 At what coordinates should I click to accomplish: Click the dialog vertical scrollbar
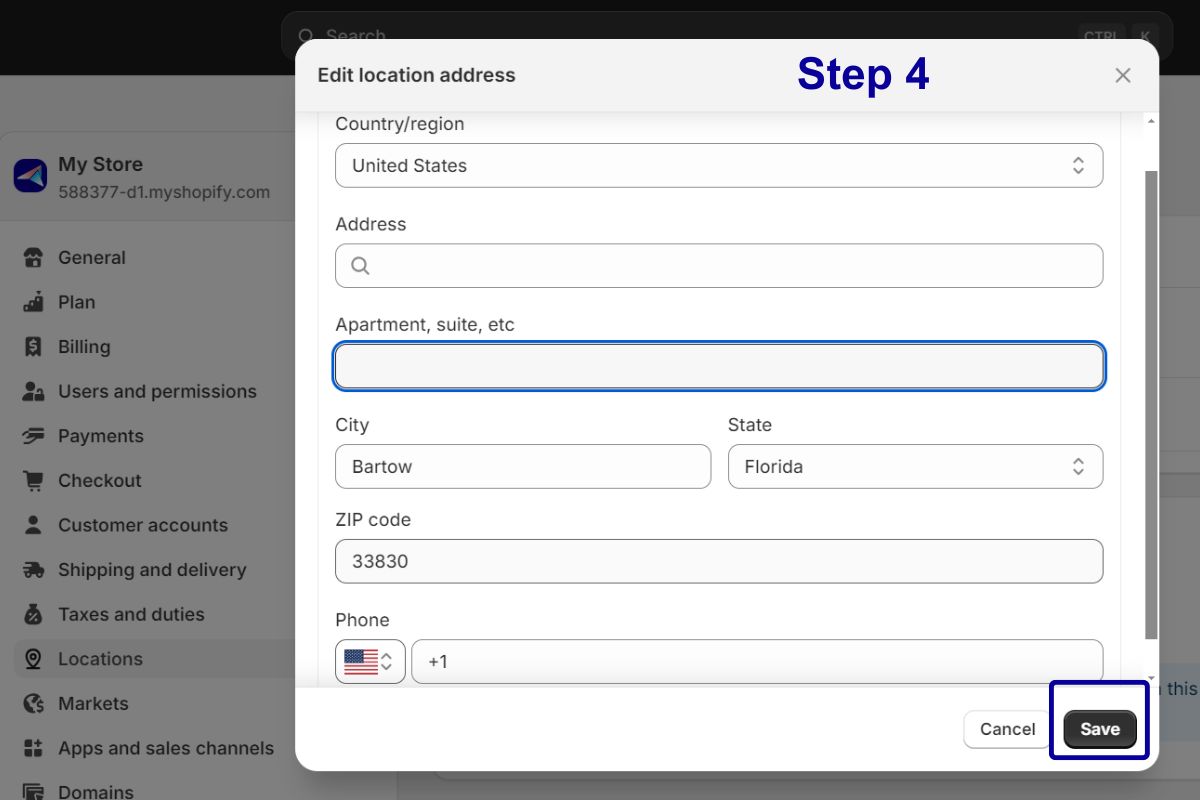pyautogui.click(x=1151, y=405)
